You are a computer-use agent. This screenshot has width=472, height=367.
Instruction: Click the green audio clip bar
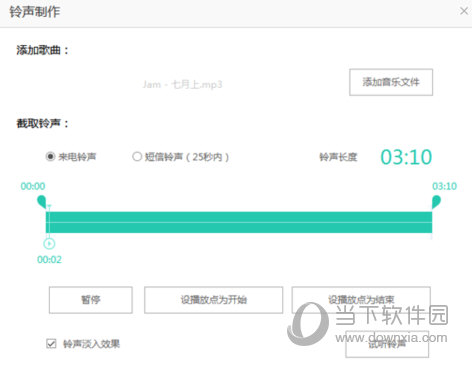pos(239,222)
